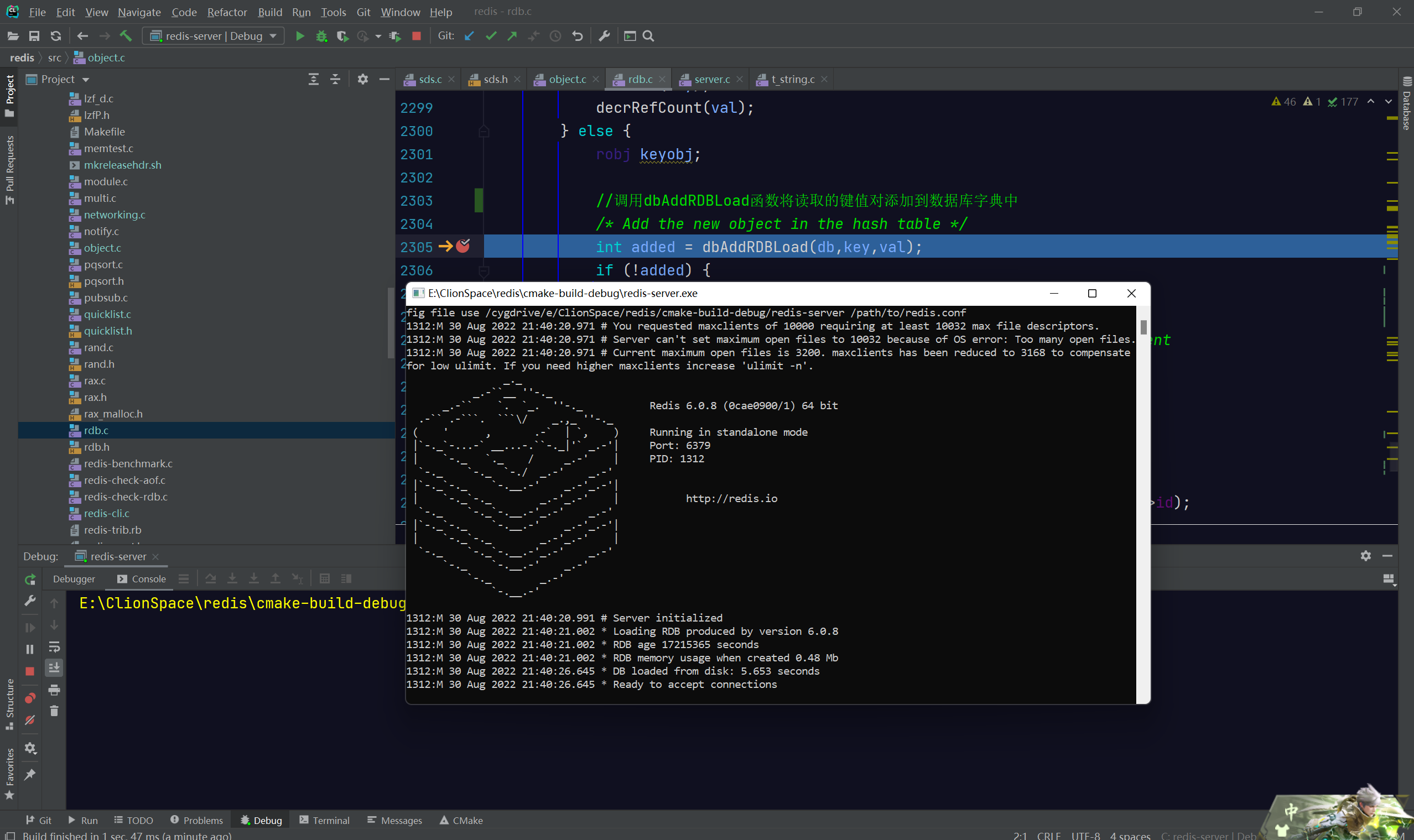
Task: Commit changes with green Git checkmark
Action: tap(490, 36)
